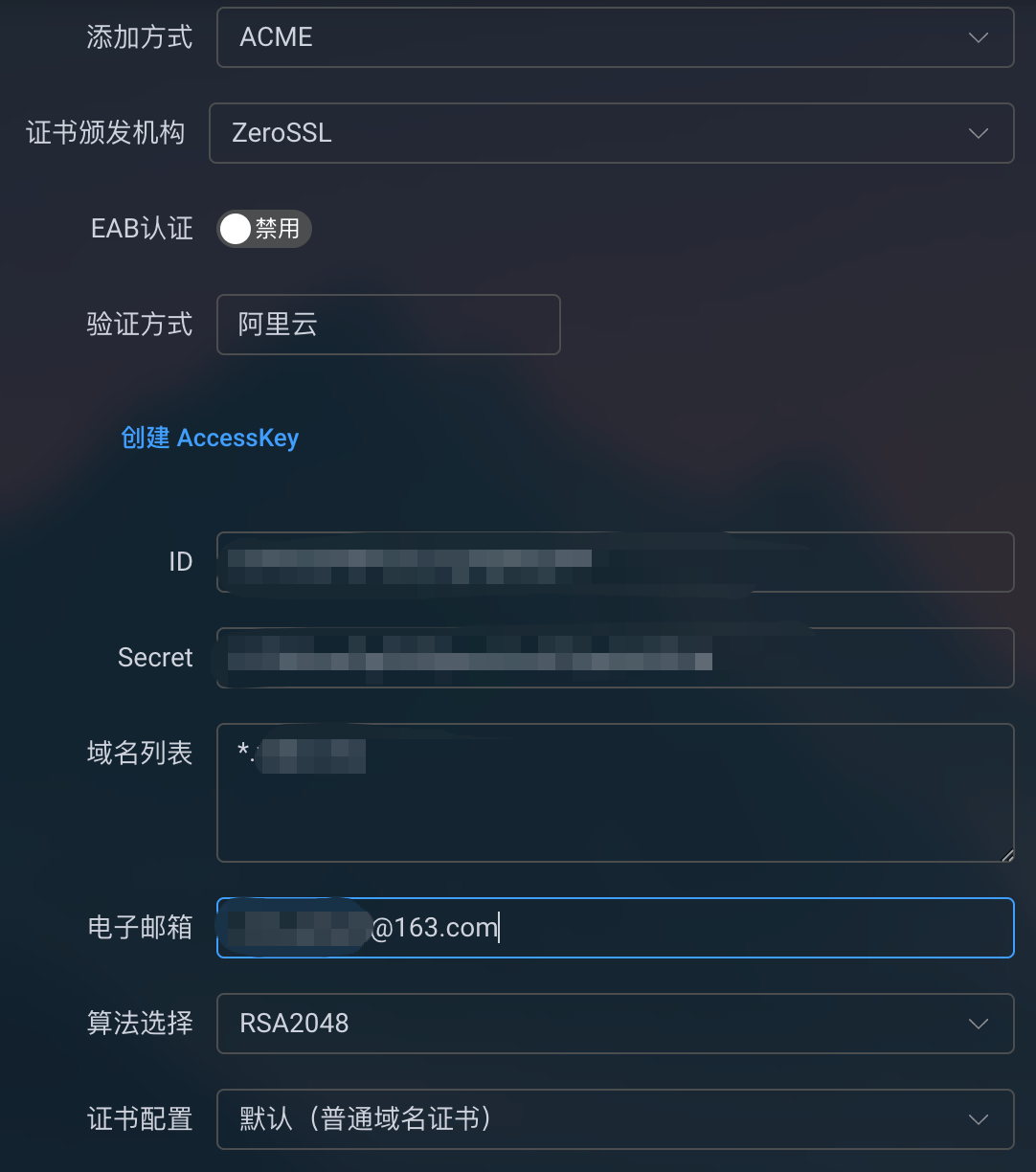Click the 域名列表 label text
This screenshot has height=1172, width=1036.
pos(140,754)
